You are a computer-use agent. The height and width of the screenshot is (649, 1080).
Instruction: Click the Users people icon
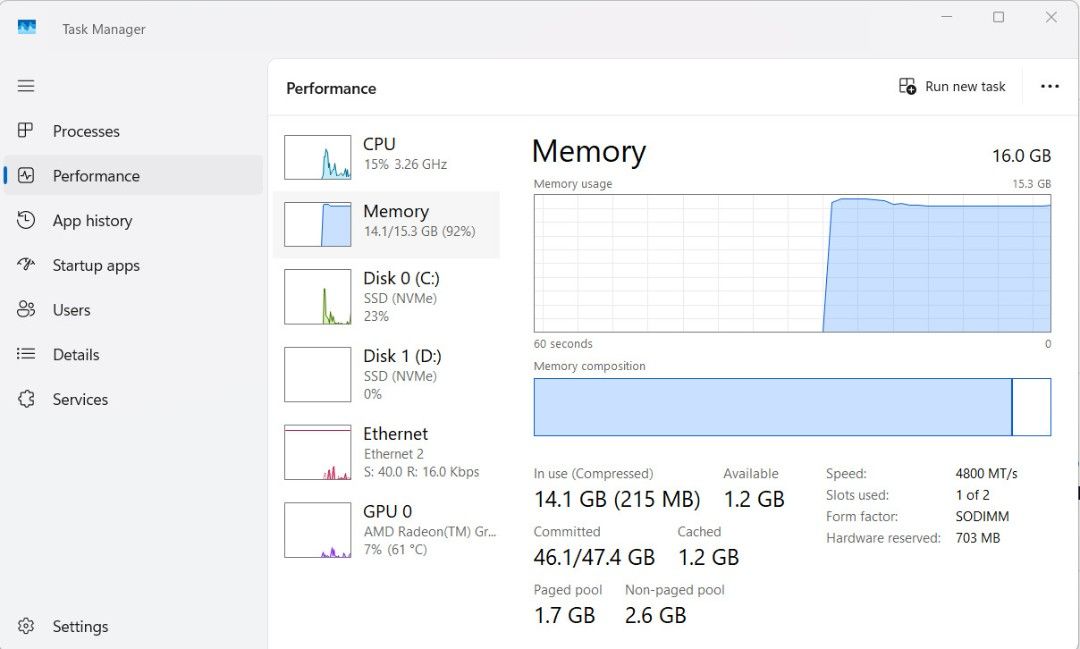pos(26,309)
